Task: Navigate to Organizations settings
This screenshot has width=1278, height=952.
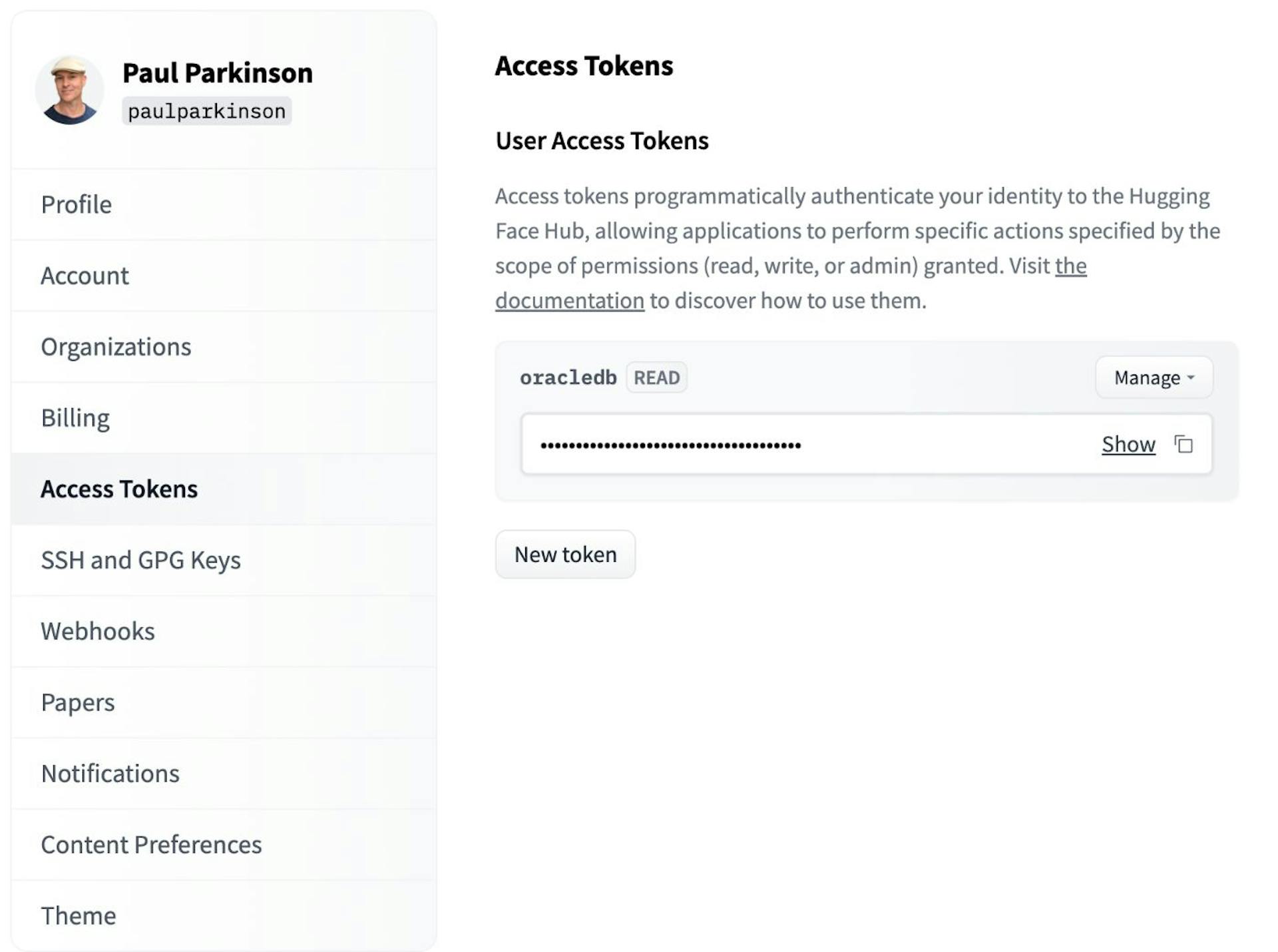Action: 116,347
